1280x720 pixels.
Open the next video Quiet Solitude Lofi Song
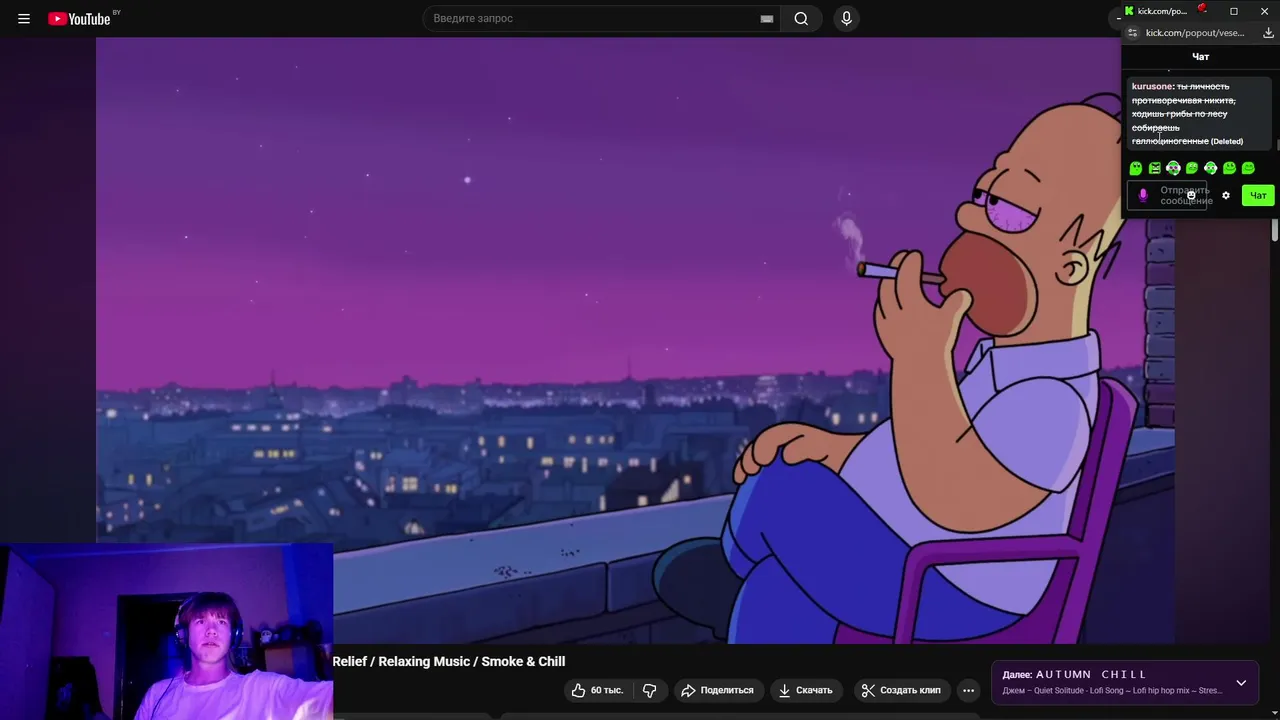point(1112,691)
